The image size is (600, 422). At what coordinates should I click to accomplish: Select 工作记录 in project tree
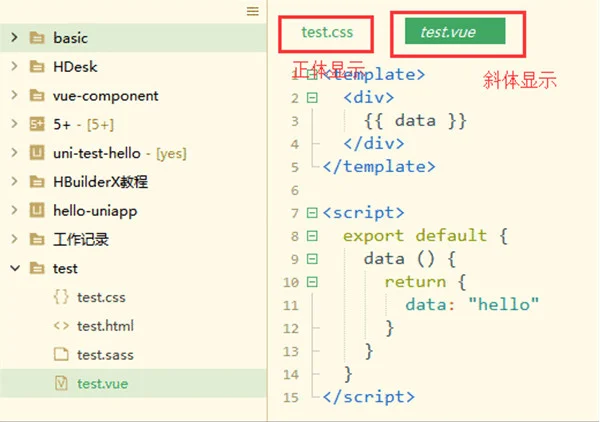click(x=81, y=240)
